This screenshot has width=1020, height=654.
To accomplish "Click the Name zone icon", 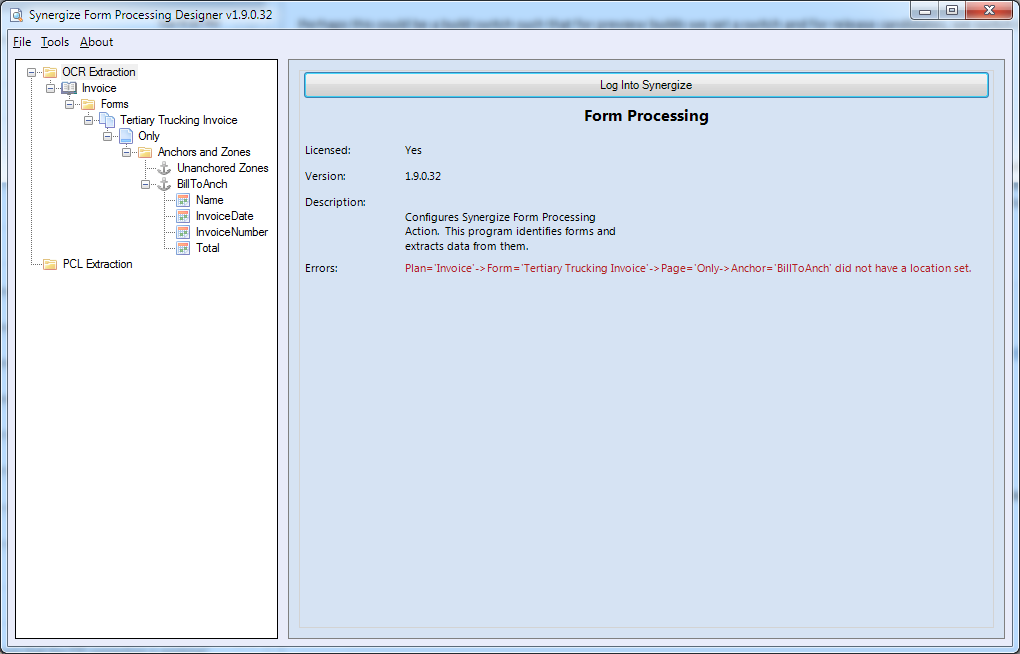I will click(x=183, y=200).
